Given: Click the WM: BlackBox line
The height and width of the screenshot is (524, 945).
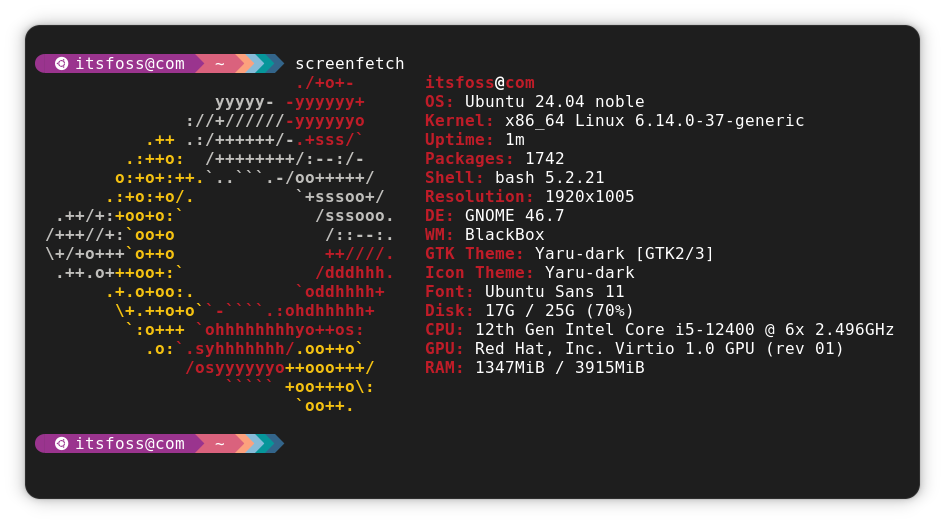Looking at the screenshot, I should point(485,235).
